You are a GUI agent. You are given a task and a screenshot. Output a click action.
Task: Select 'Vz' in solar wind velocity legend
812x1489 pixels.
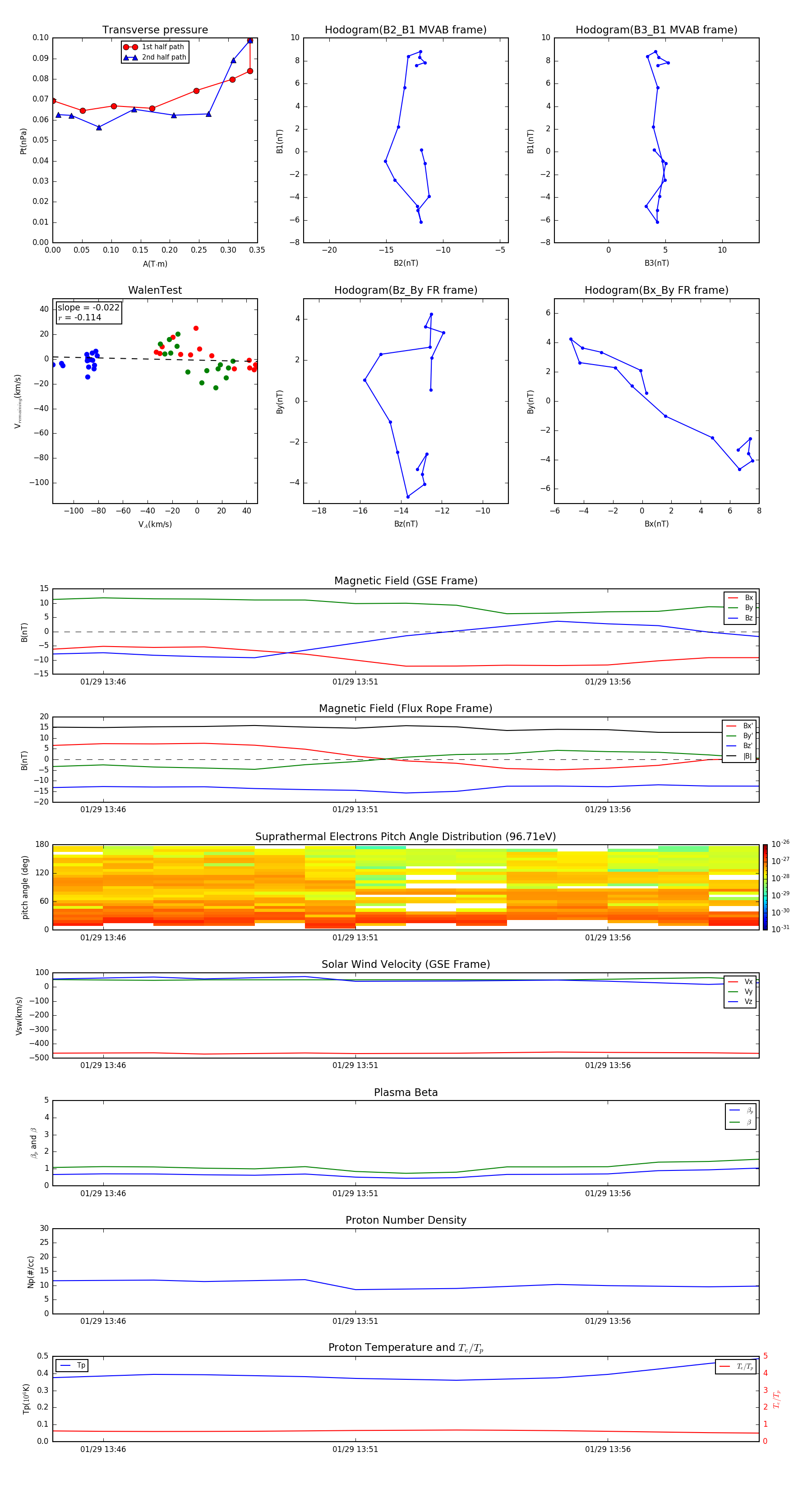tap(740, 1002)
